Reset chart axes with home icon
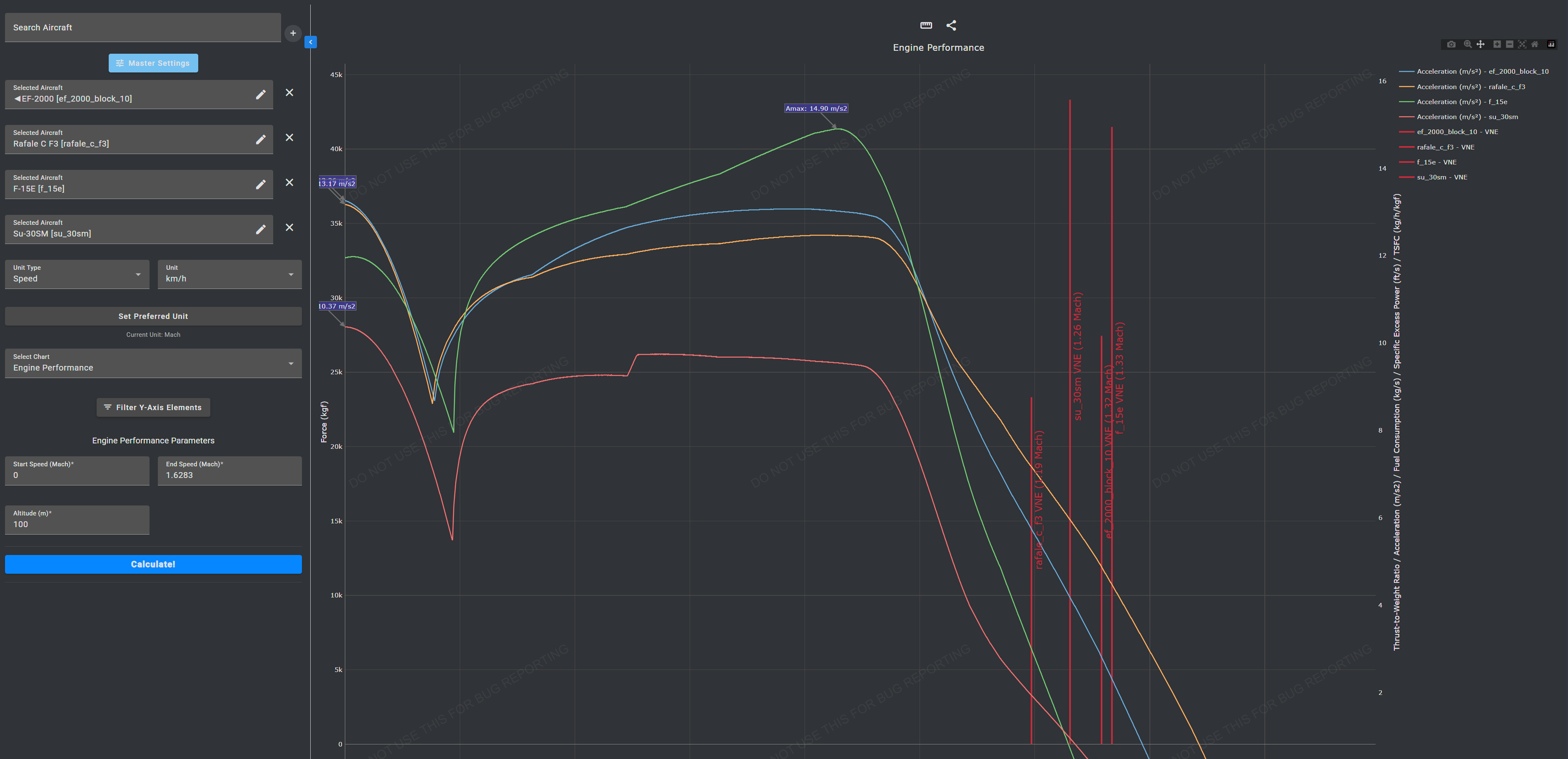Image resolution: width=1568 pixels, height=759 pixels. pos(1535,45)
